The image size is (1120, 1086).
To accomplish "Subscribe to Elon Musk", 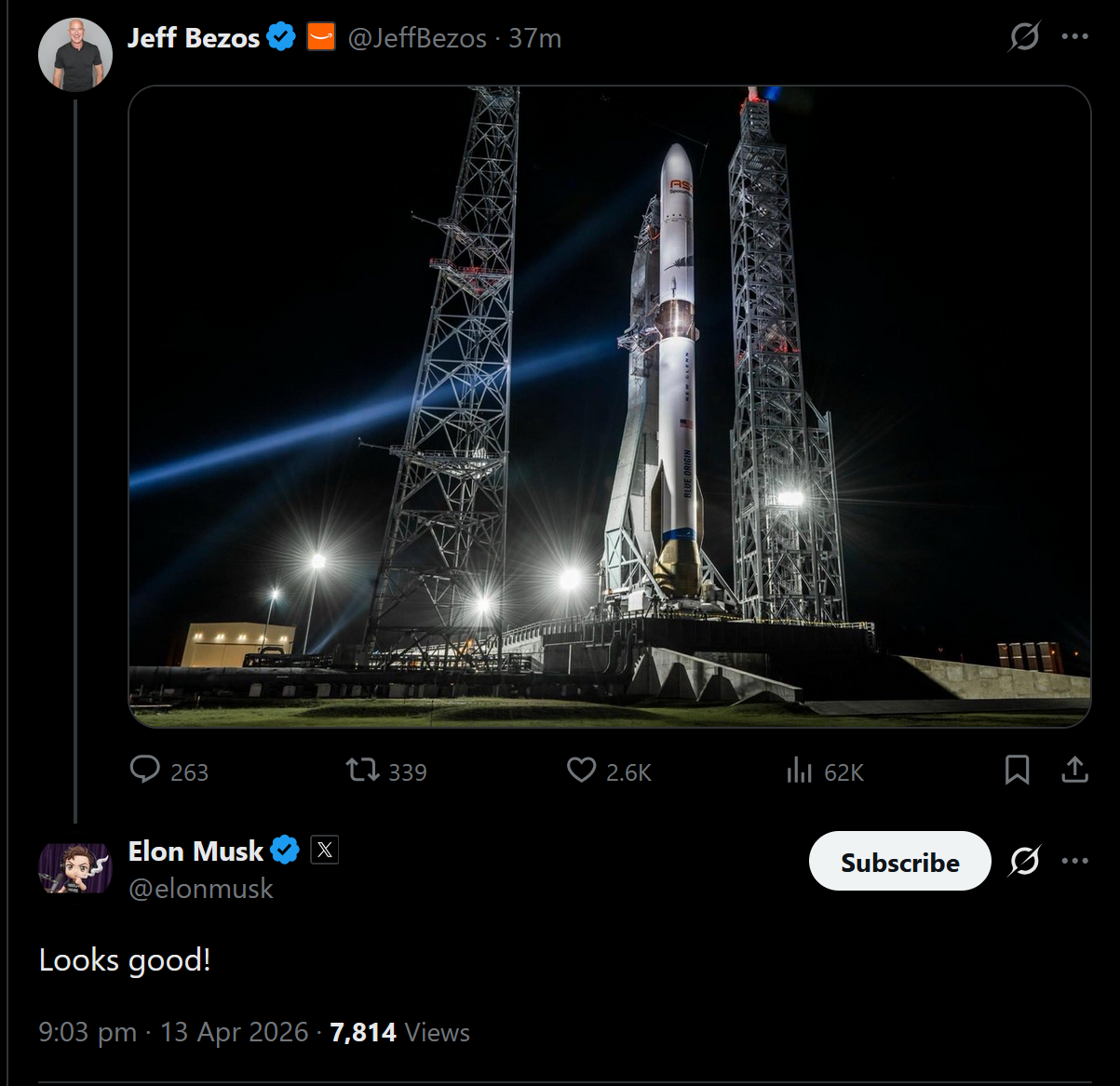I will (x=899, y=862).
